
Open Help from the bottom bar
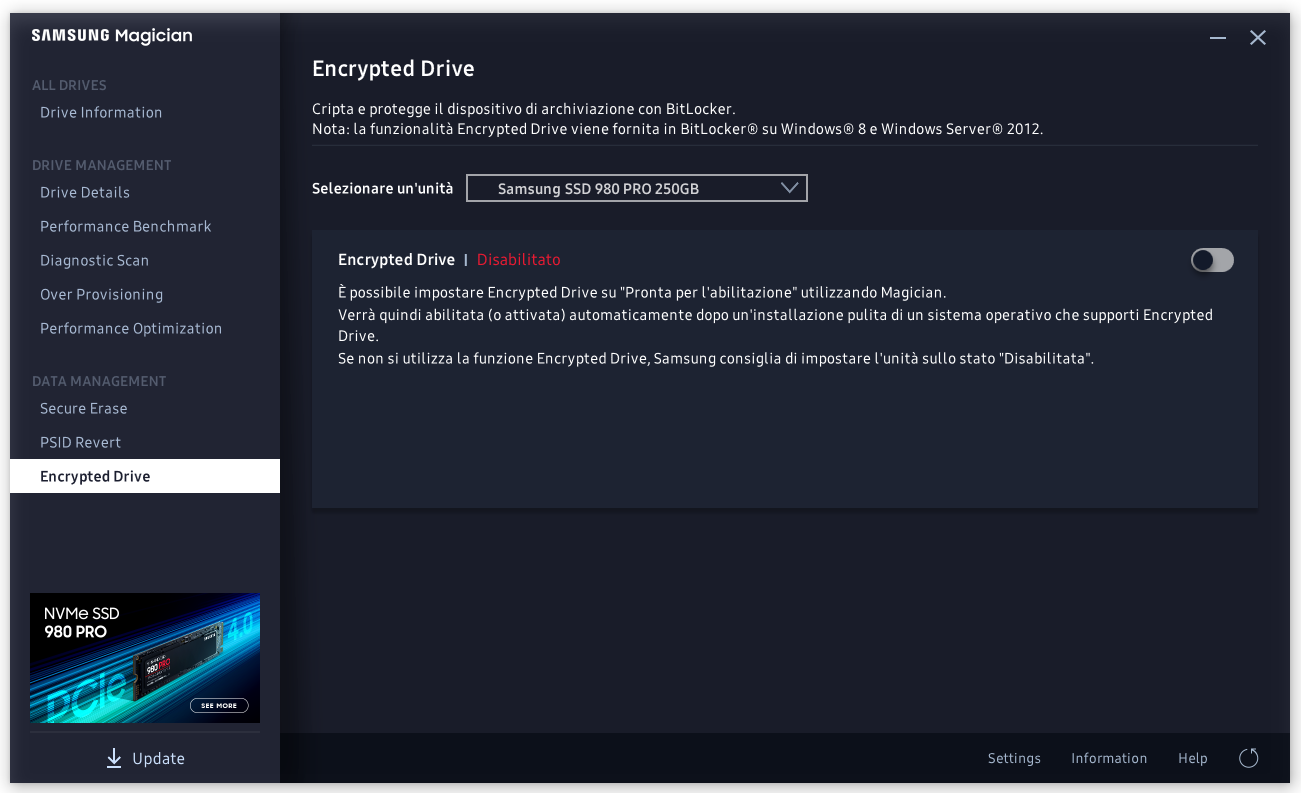[1193, 758]
